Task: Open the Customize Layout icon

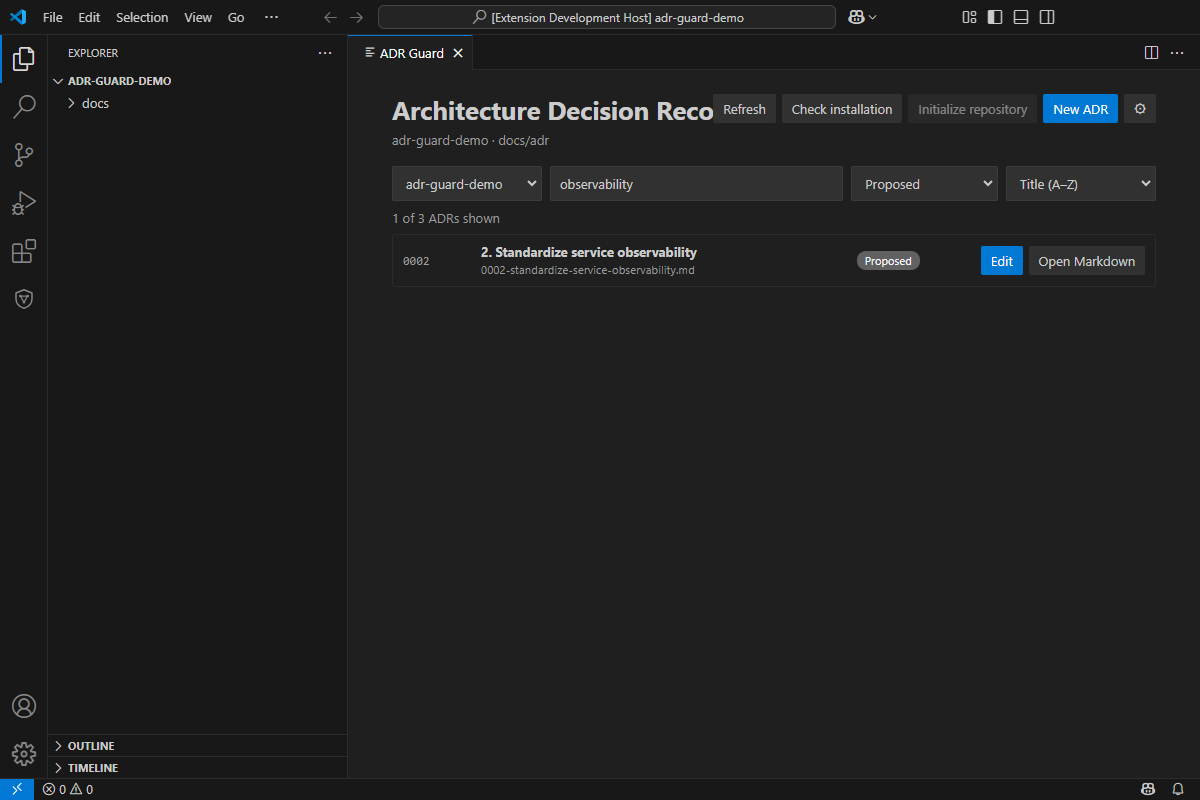Action: click(x=969, y=17)
